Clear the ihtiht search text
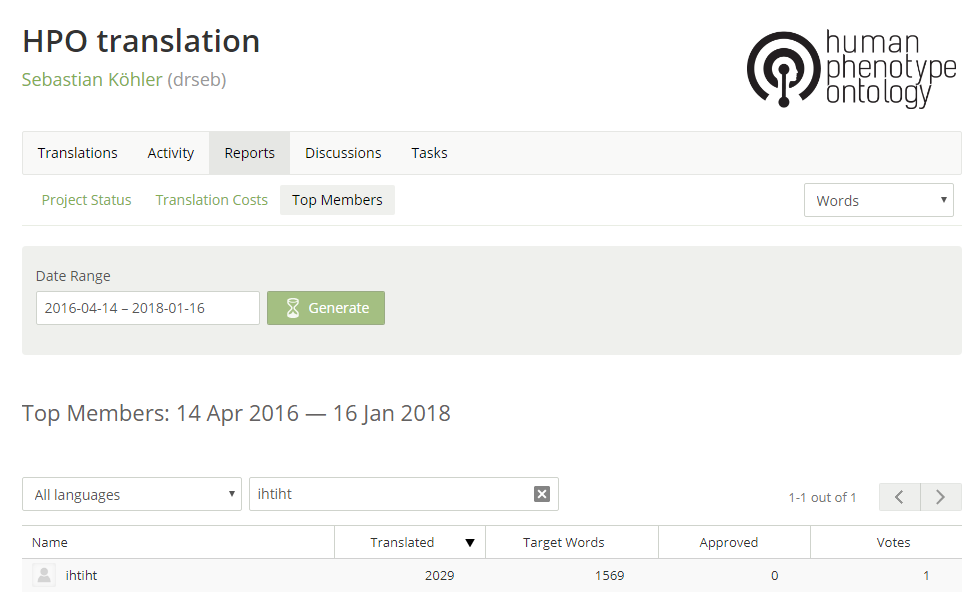 point(542,494)
